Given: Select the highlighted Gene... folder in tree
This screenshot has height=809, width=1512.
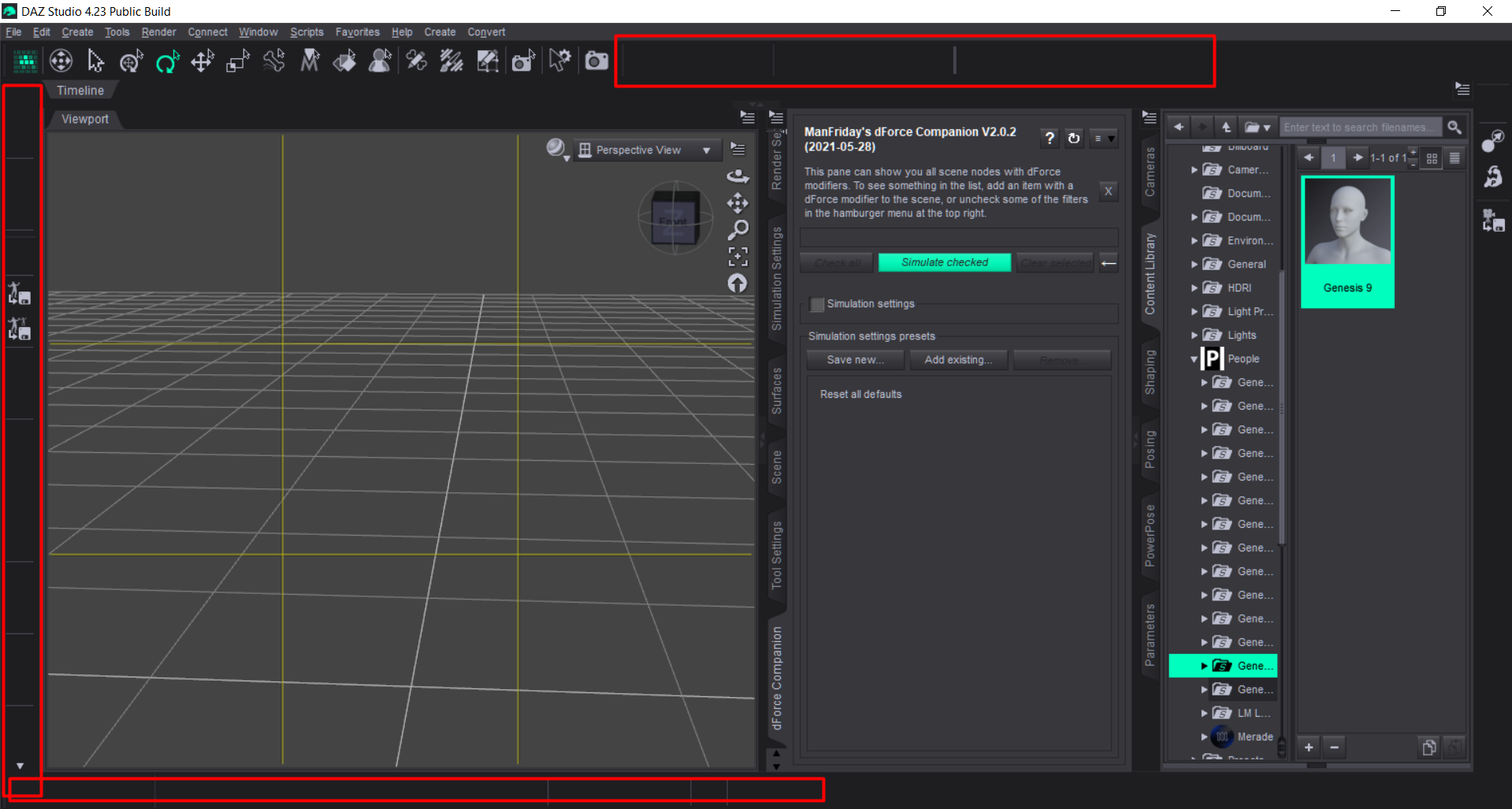Looking at the screenshot, I should click(1223, 666).
